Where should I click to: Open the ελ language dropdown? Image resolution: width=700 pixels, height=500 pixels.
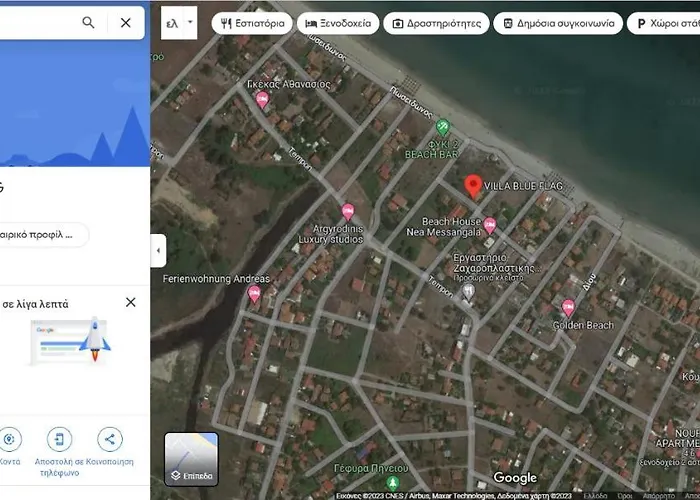click(180, 22)
